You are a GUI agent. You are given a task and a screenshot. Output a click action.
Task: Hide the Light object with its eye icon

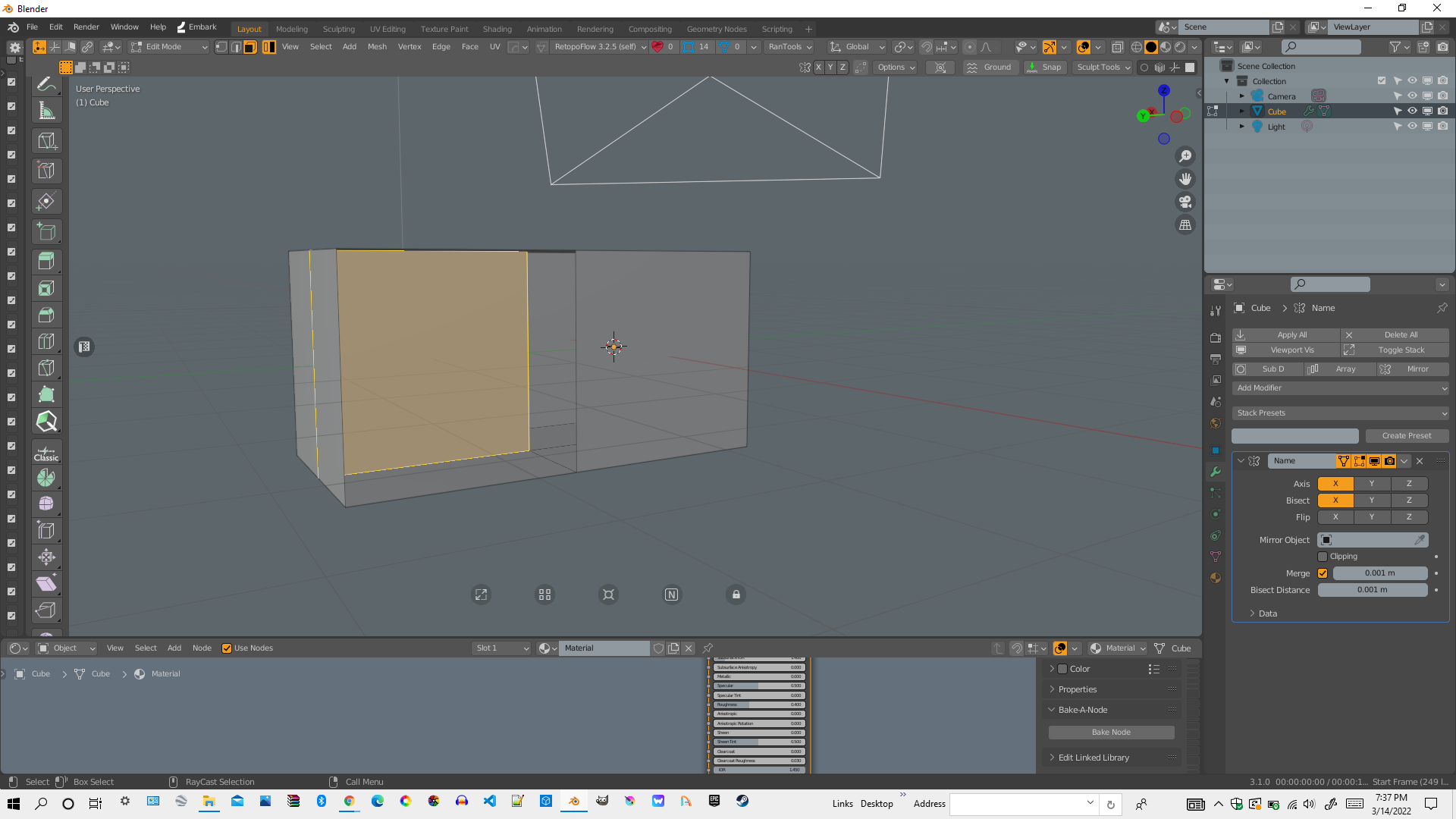click(1412, 127)
